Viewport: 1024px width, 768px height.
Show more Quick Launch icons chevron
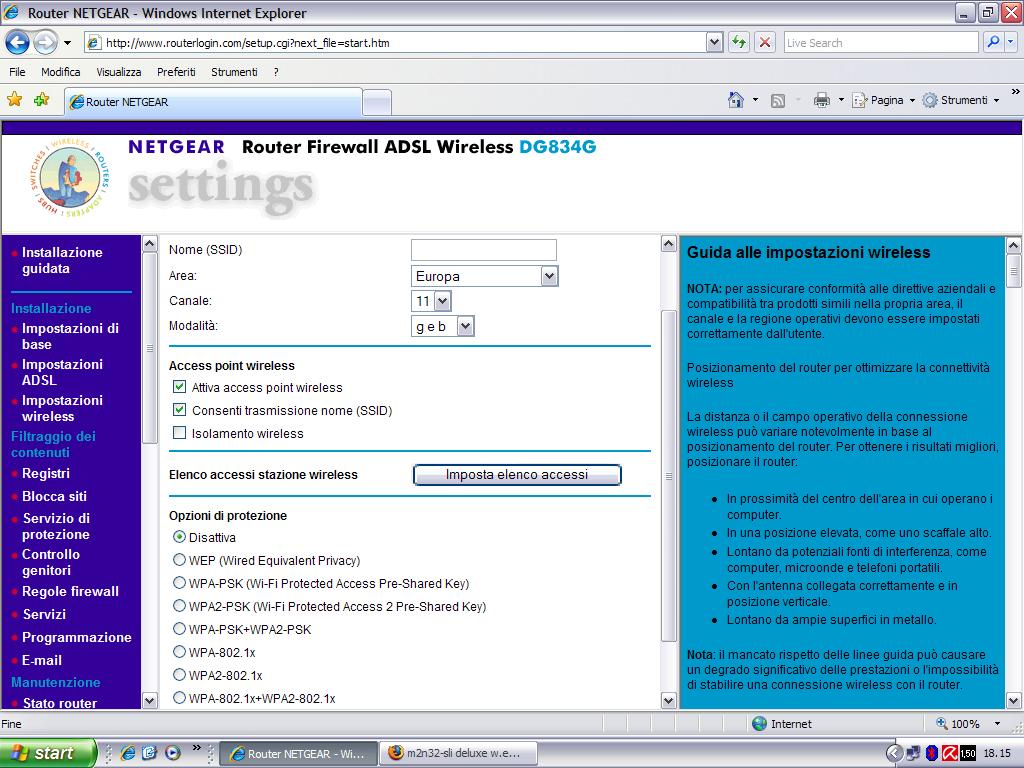pyautogui.click(x=196, y=748)
